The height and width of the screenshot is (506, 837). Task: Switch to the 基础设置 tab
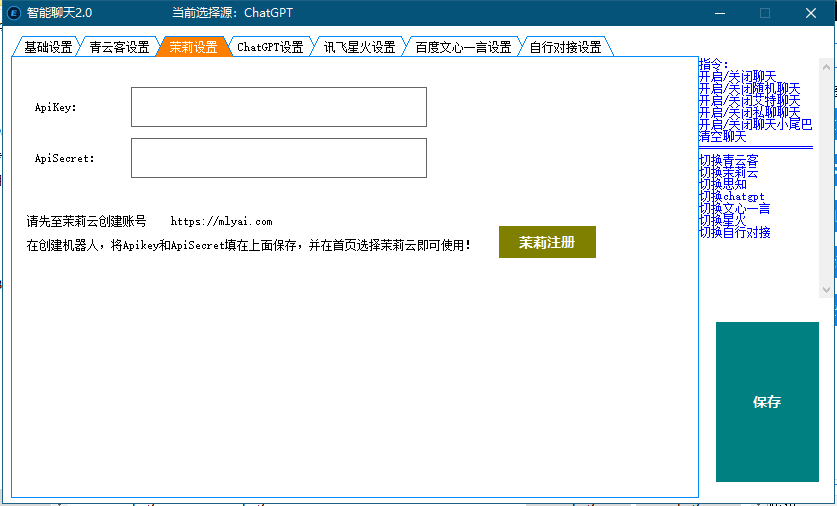(47, 47)
